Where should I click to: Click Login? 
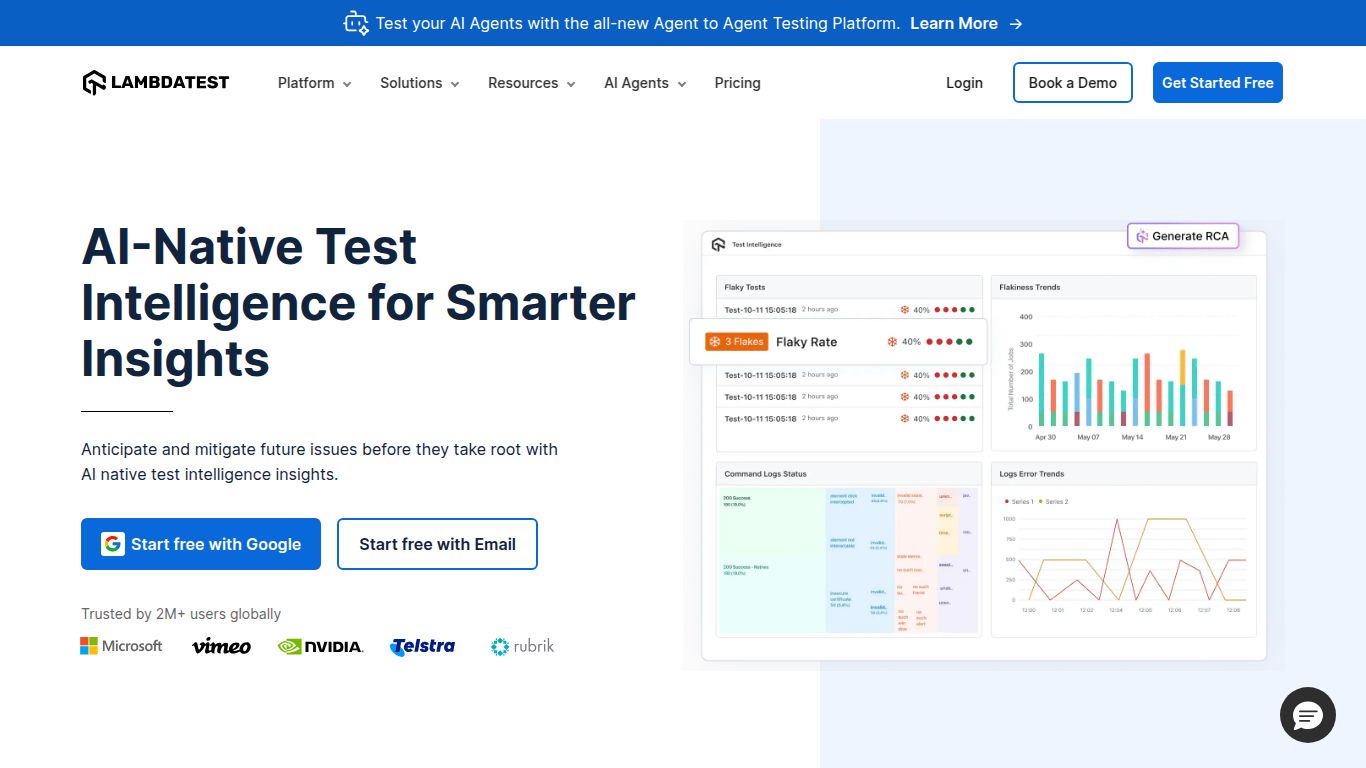[x=963, y=83]
